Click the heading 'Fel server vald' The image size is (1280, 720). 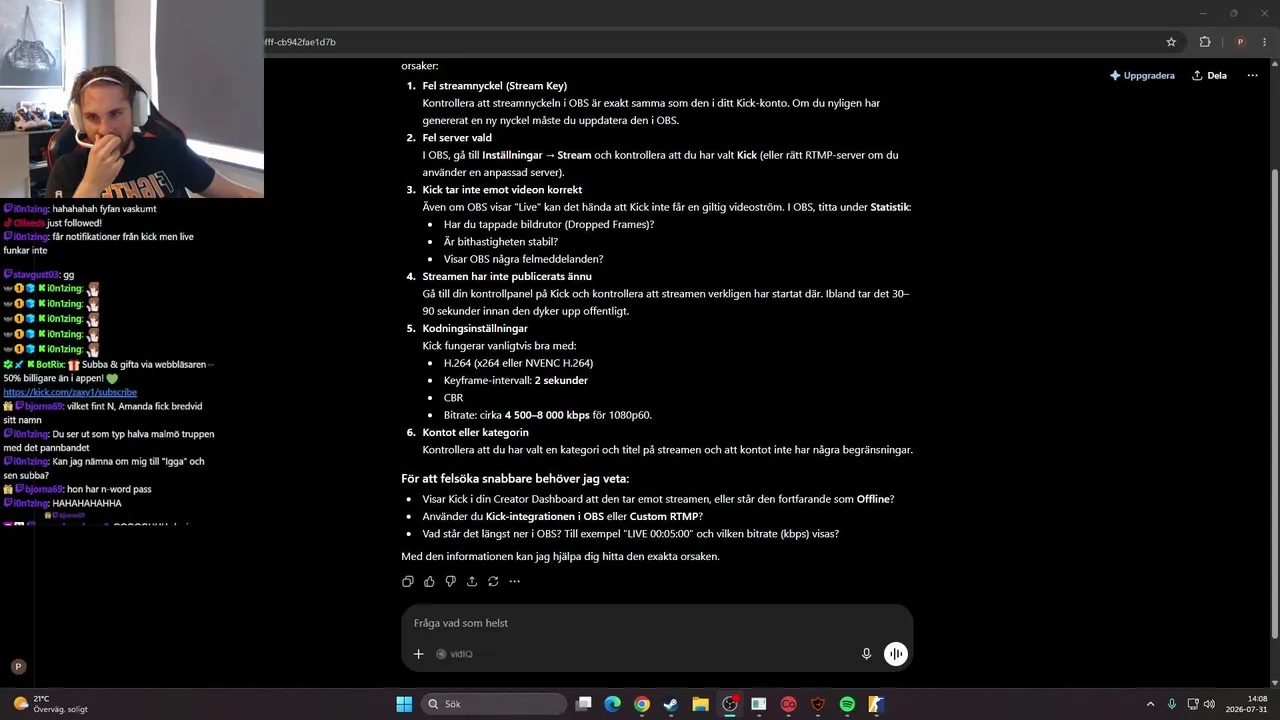coord(457,138)
